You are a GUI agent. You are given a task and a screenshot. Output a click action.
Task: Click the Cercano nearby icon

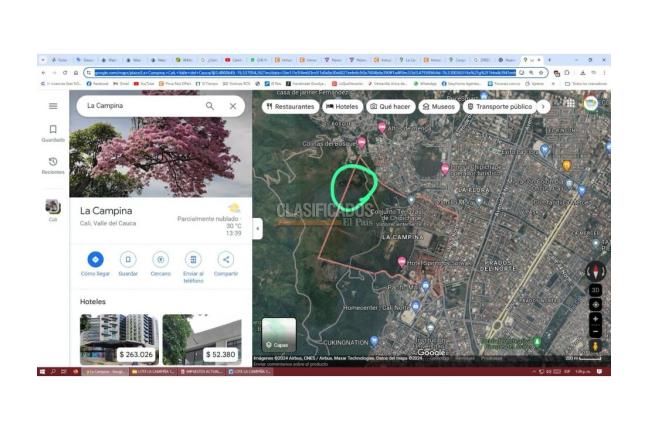[x=160, y=259]
